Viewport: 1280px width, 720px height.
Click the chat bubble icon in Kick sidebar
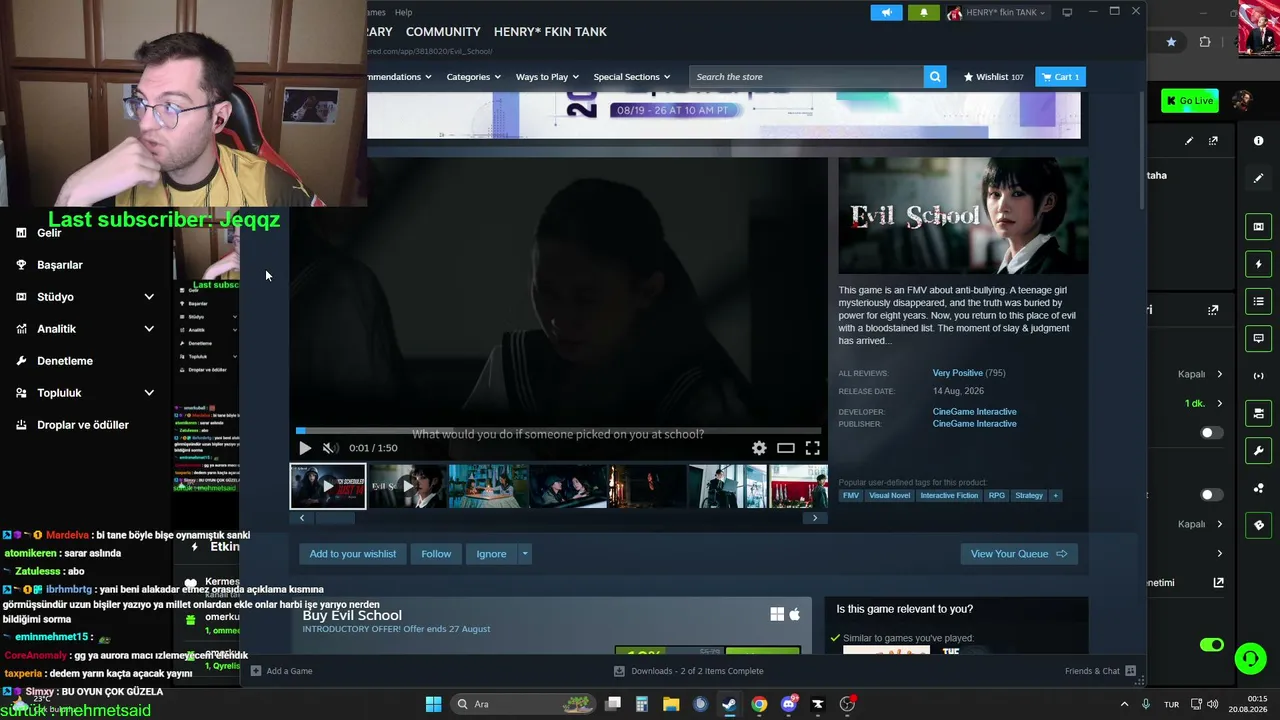[1259, 339]
